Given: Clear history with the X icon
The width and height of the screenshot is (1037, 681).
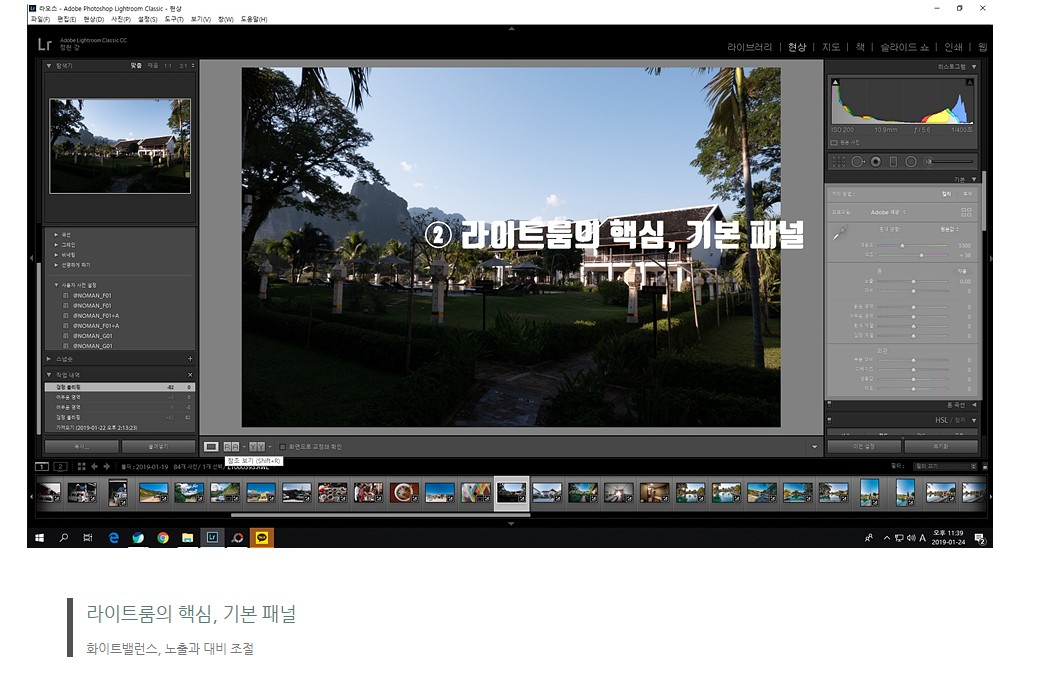Looking at the screenshot, I should pyautogui.click(x=190, y=375).
